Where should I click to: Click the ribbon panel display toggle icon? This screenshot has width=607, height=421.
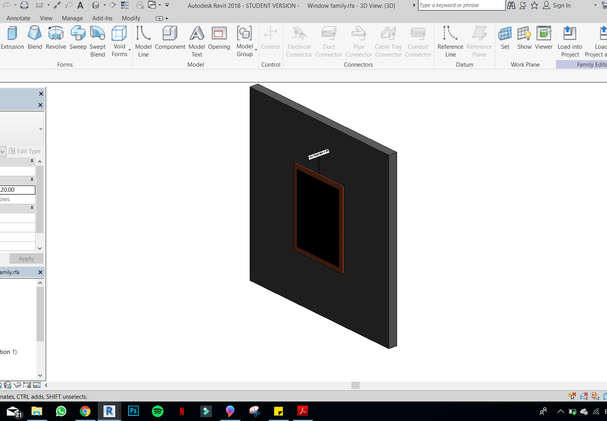159,18
